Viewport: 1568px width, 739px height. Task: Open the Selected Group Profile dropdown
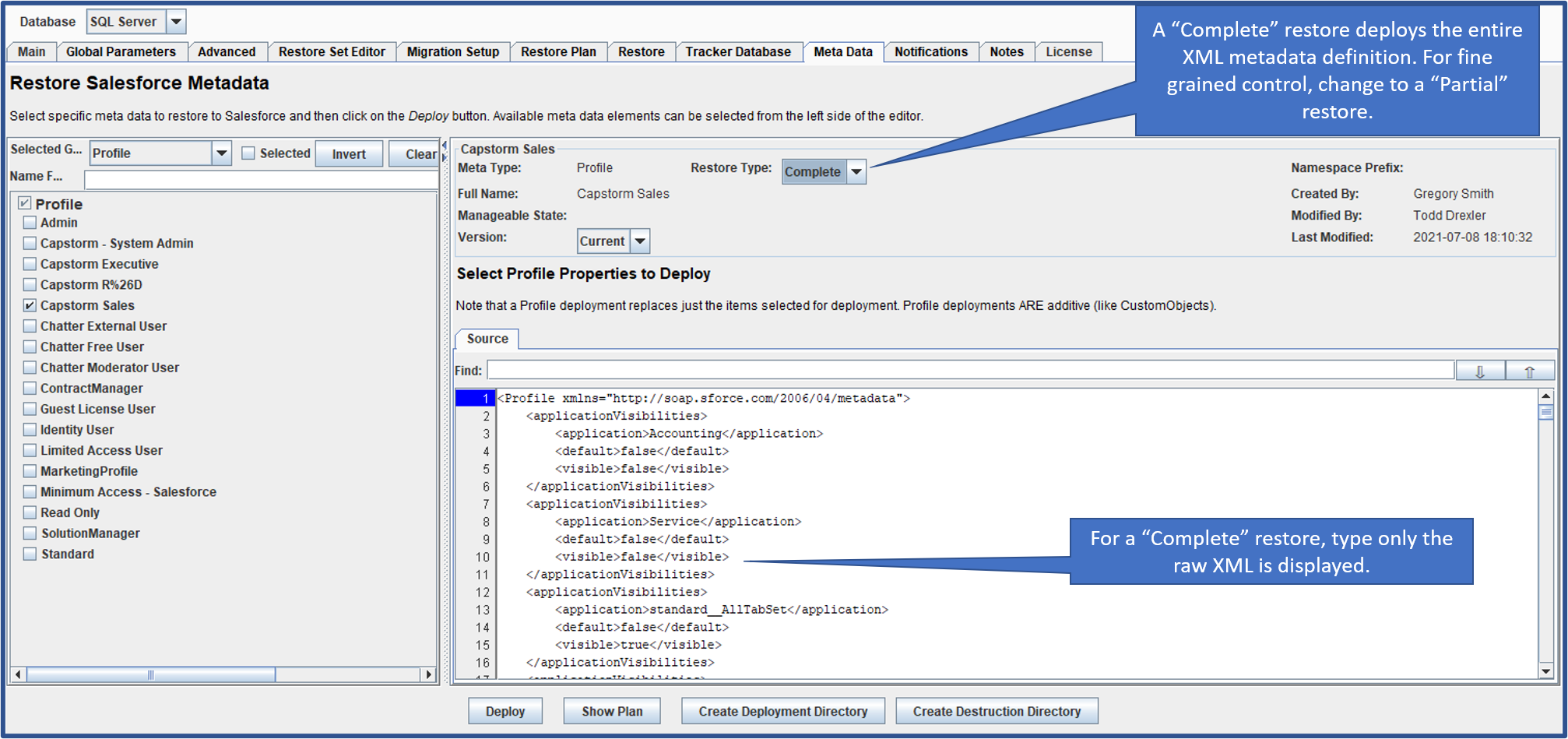point(160,153)
